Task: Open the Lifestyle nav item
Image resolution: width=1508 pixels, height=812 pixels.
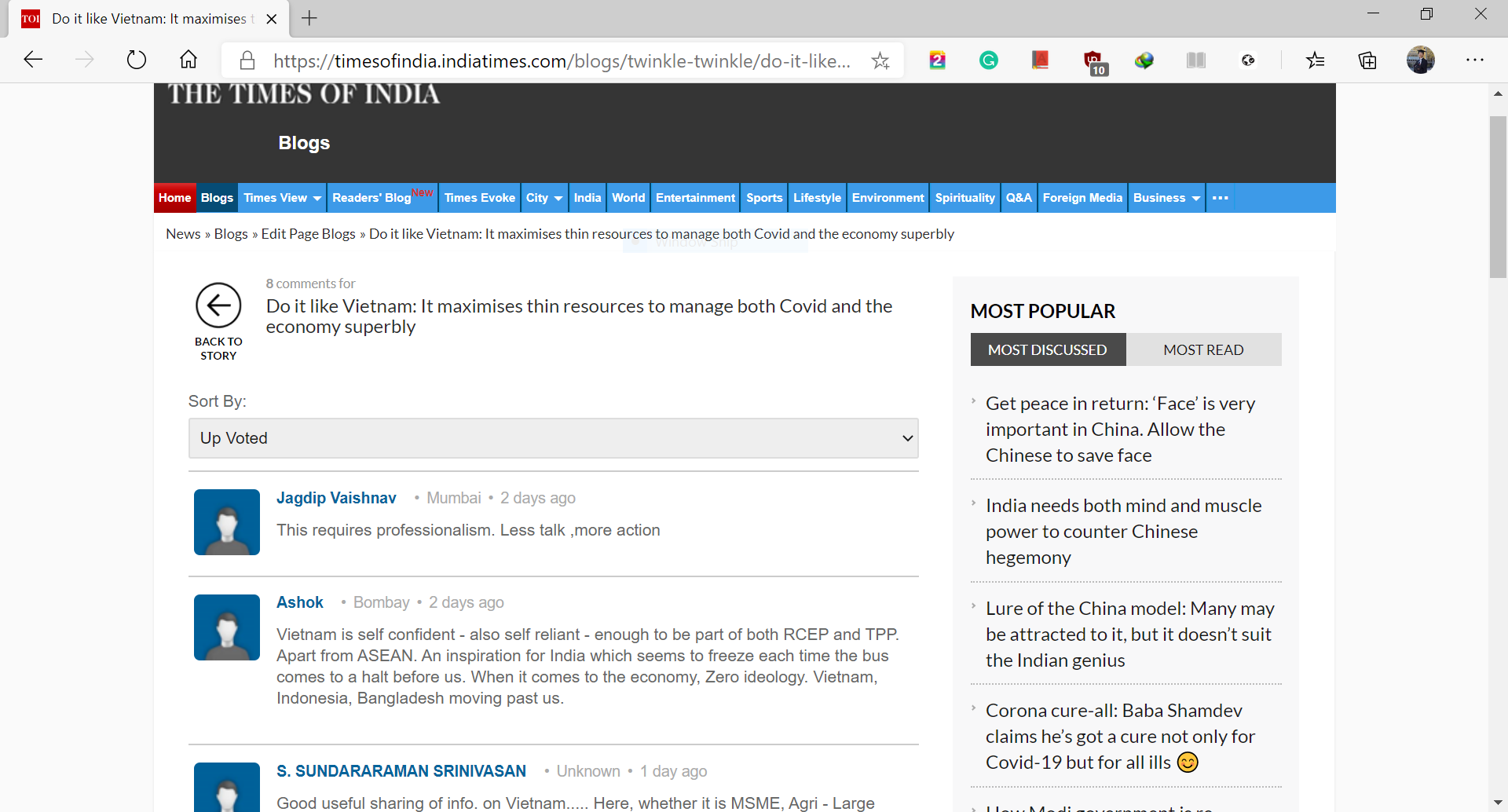Action: pos(817,198)
